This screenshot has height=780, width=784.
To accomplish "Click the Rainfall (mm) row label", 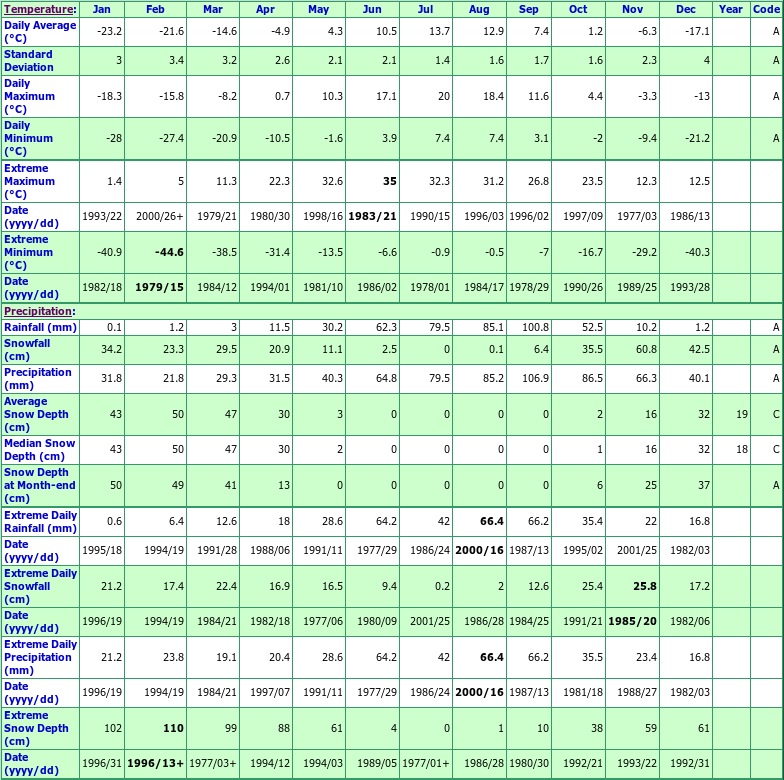I will [40, 327].
